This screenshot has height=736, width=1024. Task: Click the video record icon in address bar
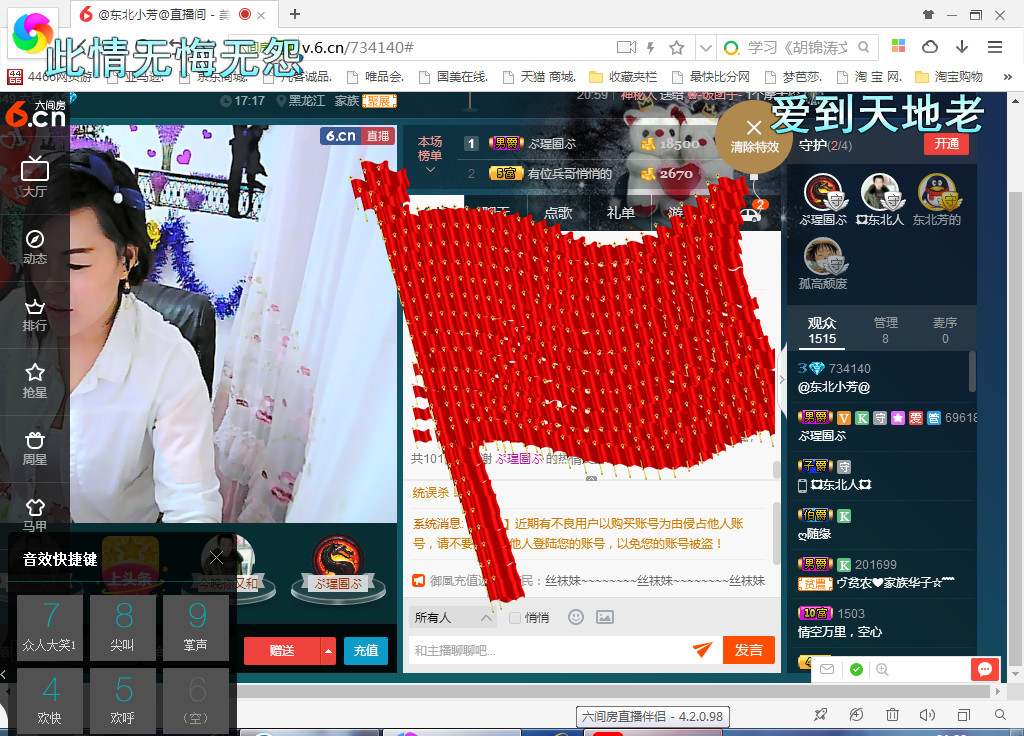pyautogui.click(x=626, y=48)
